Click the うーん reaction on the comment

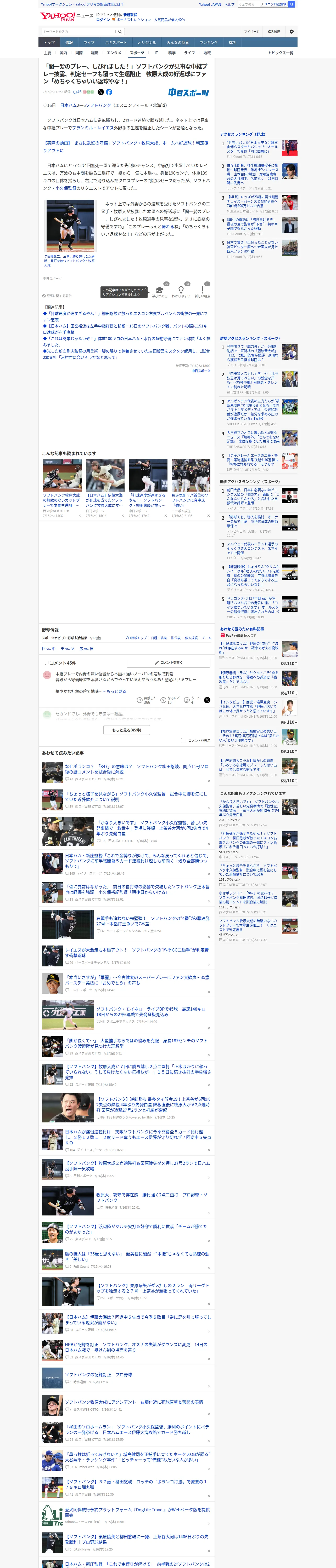(x=192, y=700)
